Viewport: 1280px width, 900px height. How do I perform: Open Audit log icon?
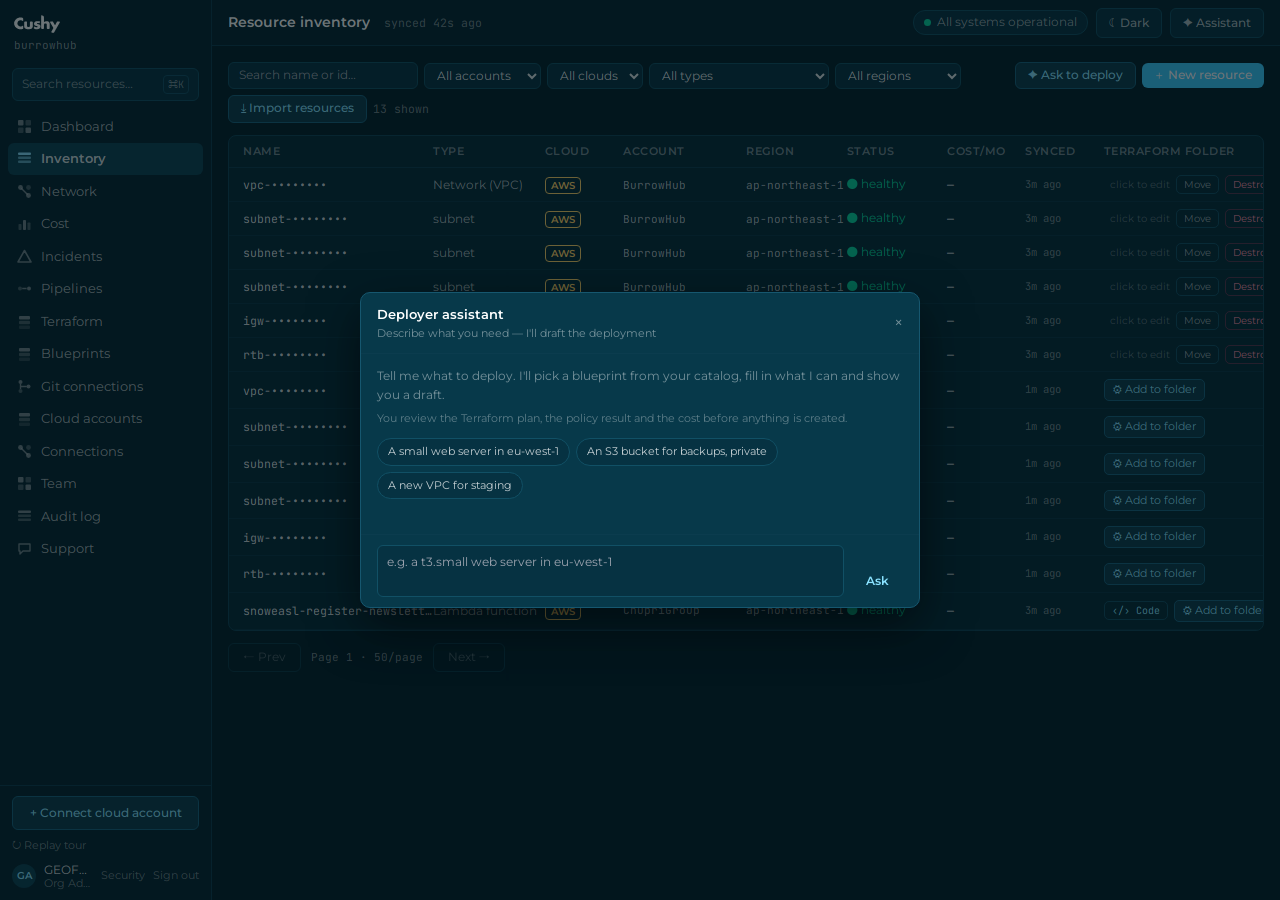(24, 516)
